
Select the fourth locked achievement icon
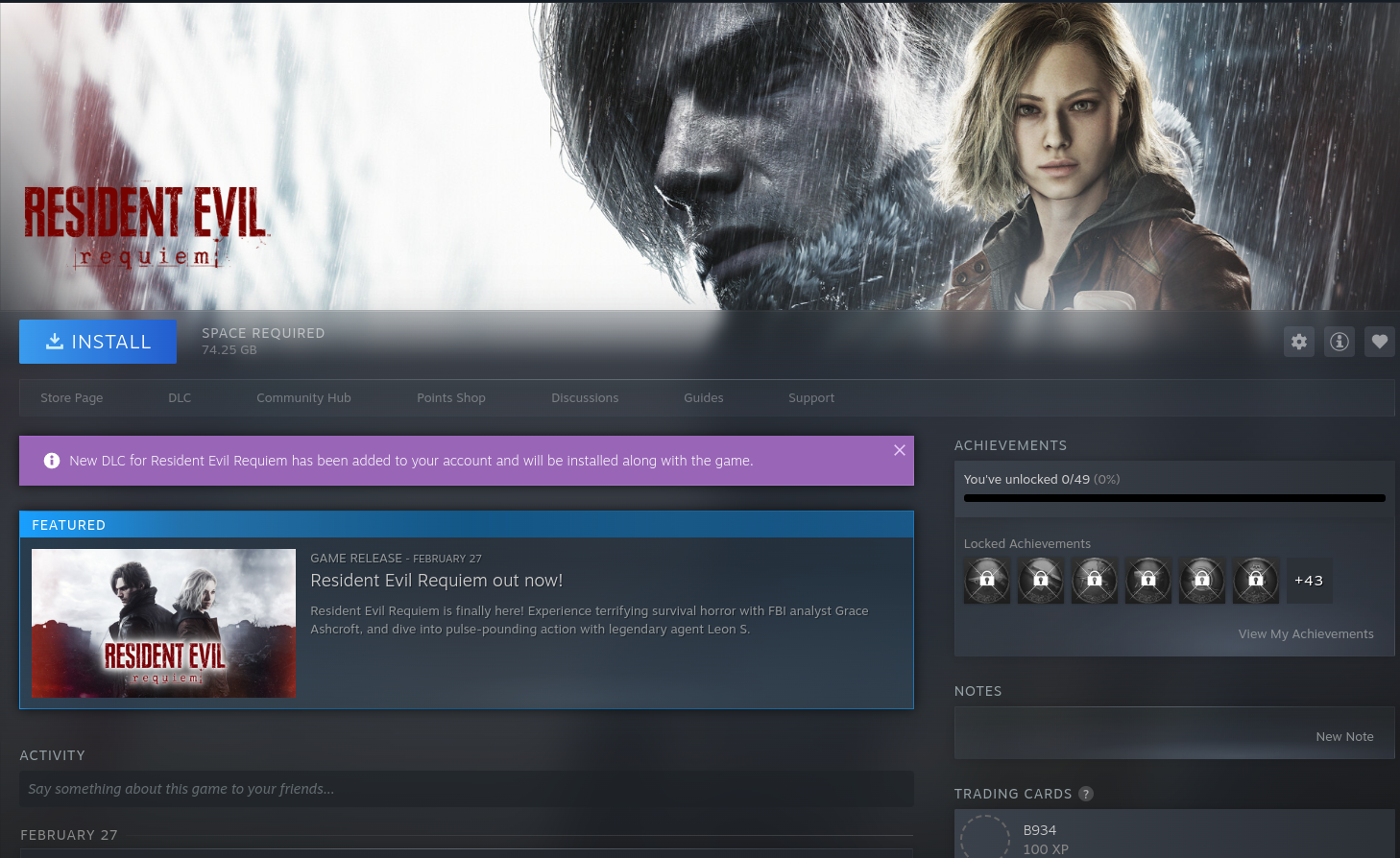[x=1148, y=581]
